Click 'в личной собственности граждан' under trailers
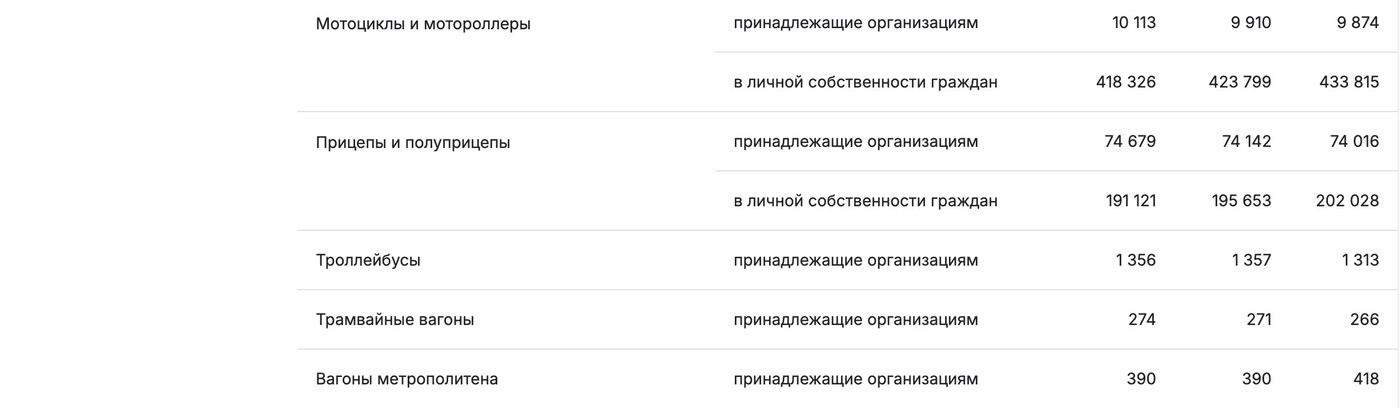The height and width of the screenshot is (408, 1400). [865, 201]
